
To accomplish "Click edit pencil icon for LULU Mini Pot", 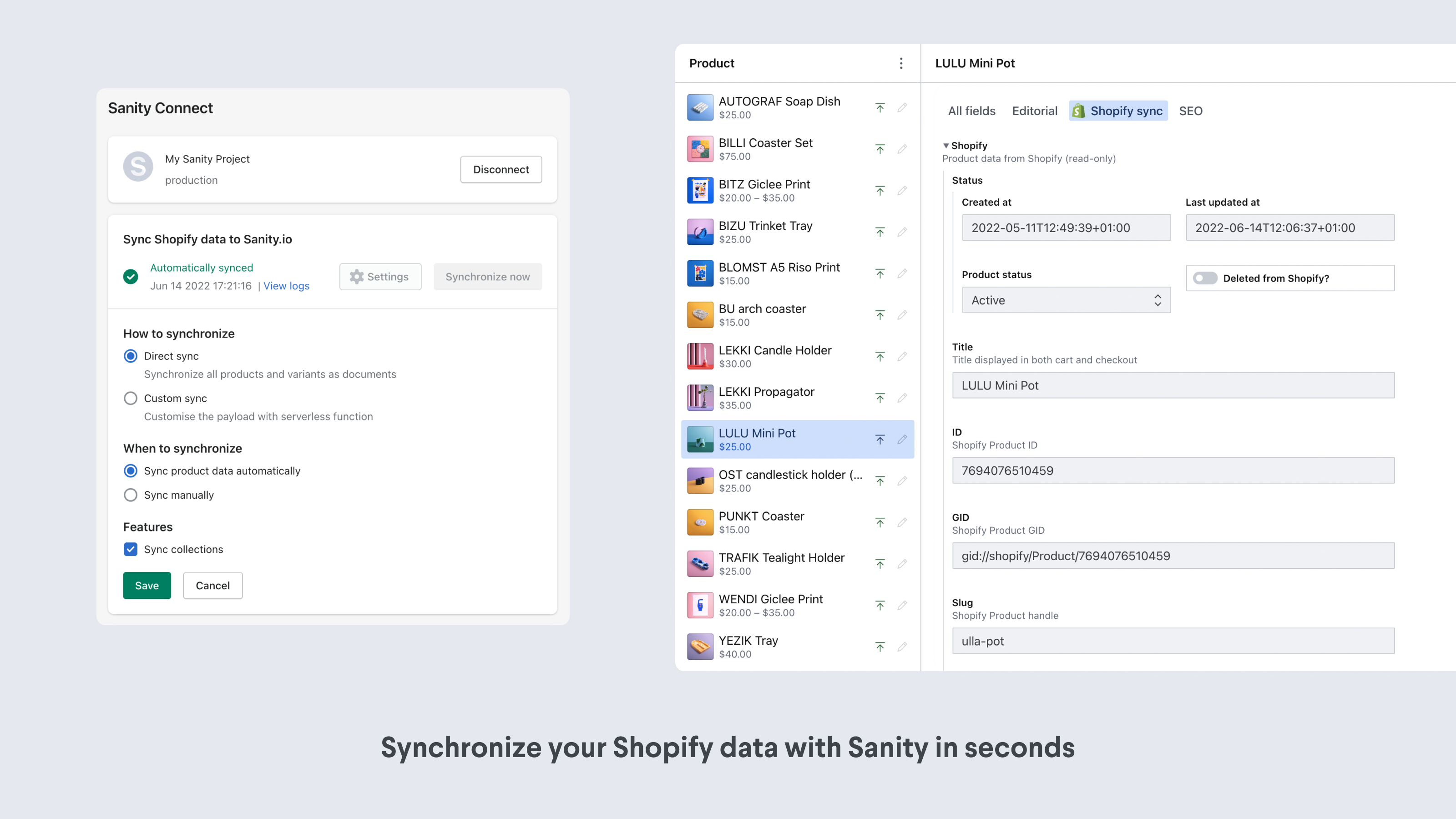I will point(902,439).
